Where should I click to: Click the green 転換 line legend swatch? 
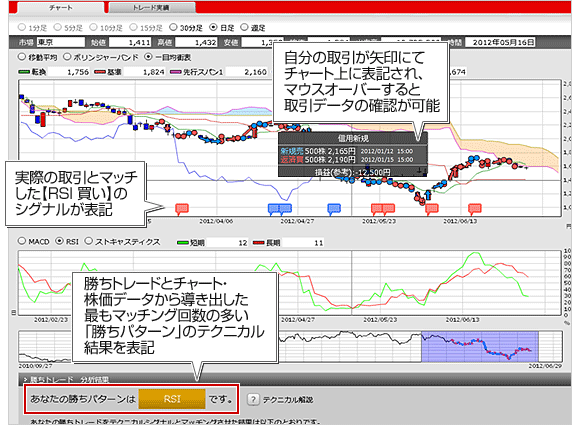click(x=24, y=72)
